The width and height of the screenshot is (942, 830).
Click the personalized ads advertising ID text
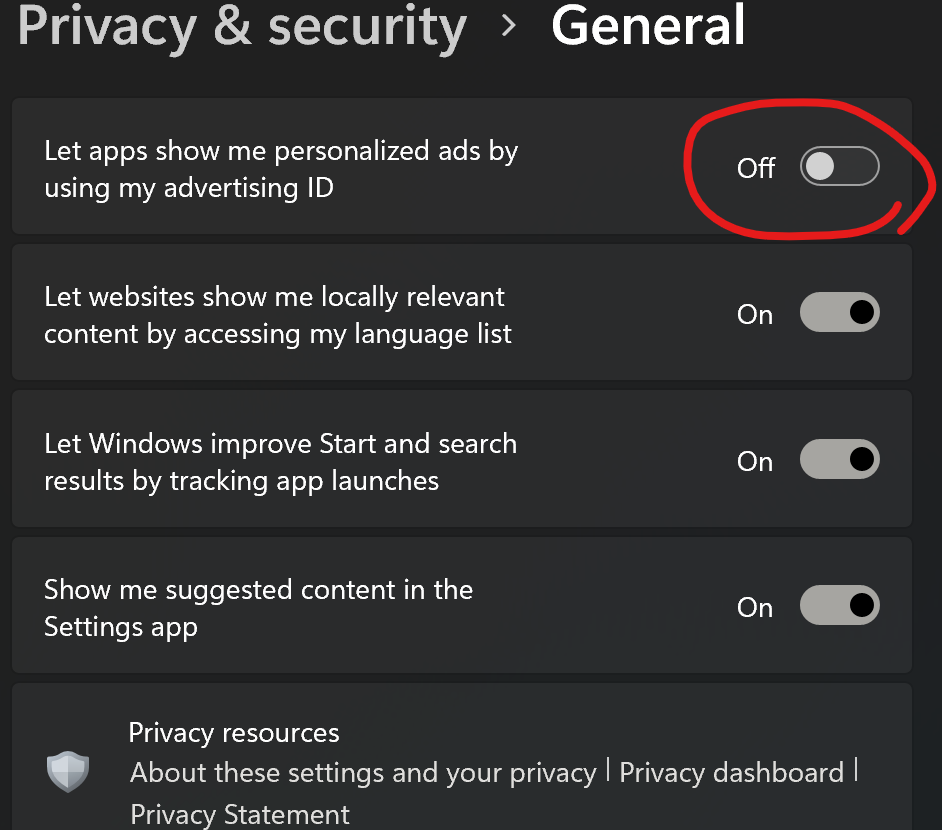pyautogui.click(x=281, y=168)
